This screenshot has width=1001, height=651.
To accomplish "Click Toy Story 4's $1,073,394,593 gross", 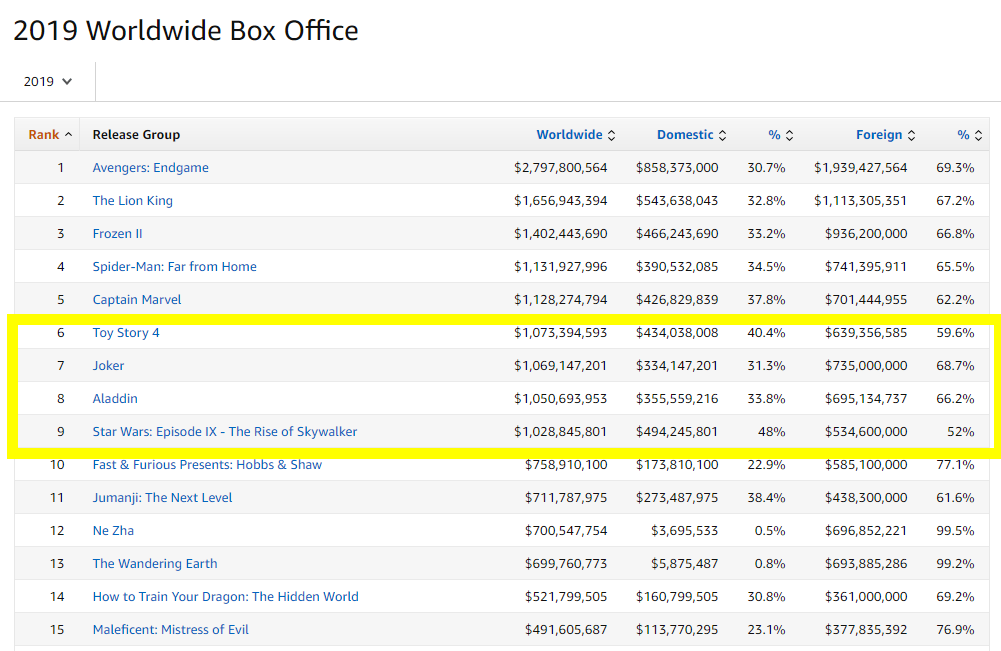I will pyautogui.click(x=561, y=333).
